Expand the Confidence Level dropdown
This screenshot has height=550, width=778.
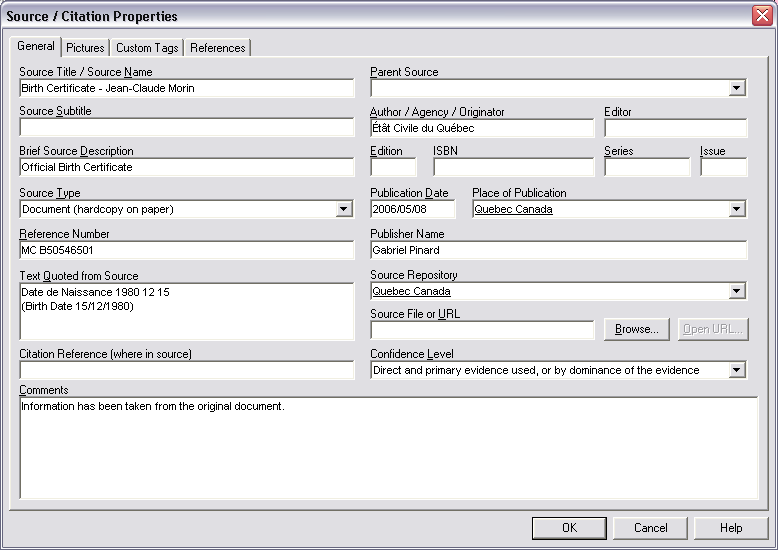737,370
